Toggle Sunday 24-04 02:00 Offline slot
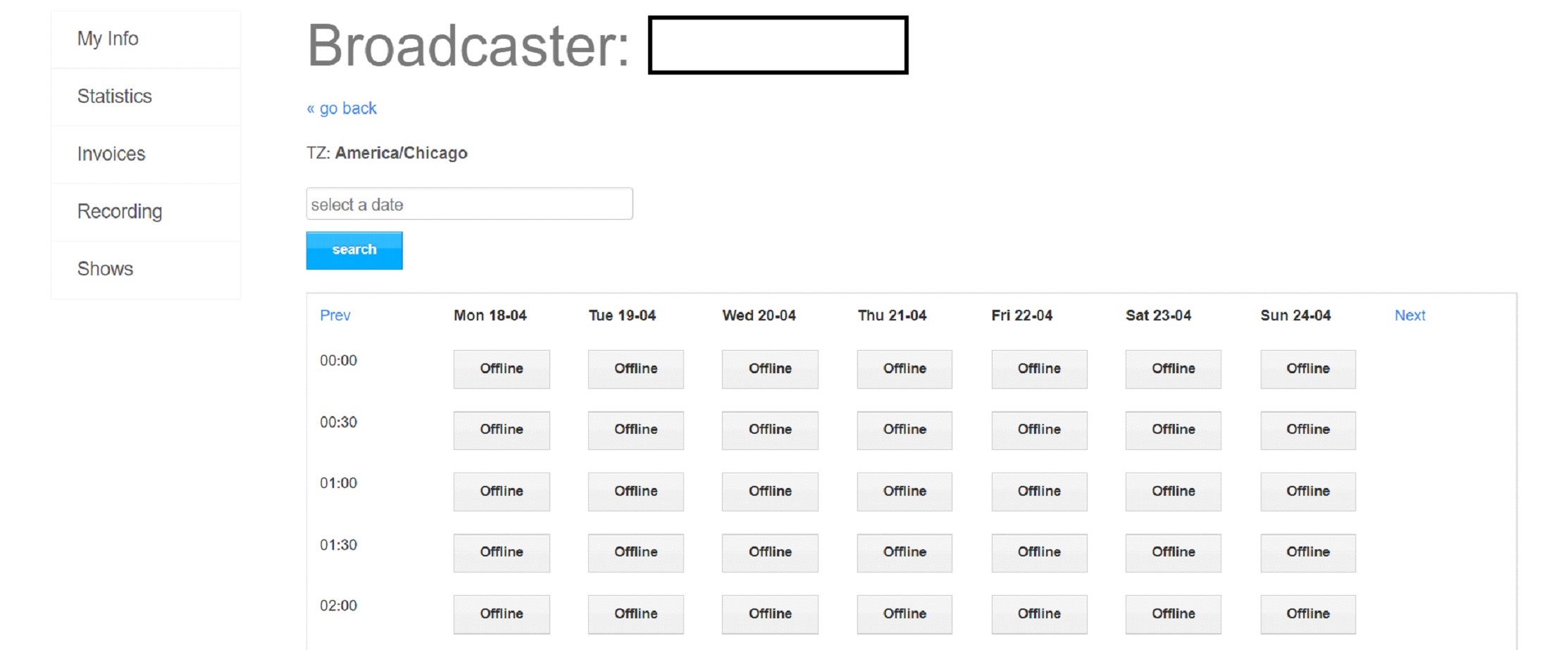 pyautogui.click(x=1308, y=614)
